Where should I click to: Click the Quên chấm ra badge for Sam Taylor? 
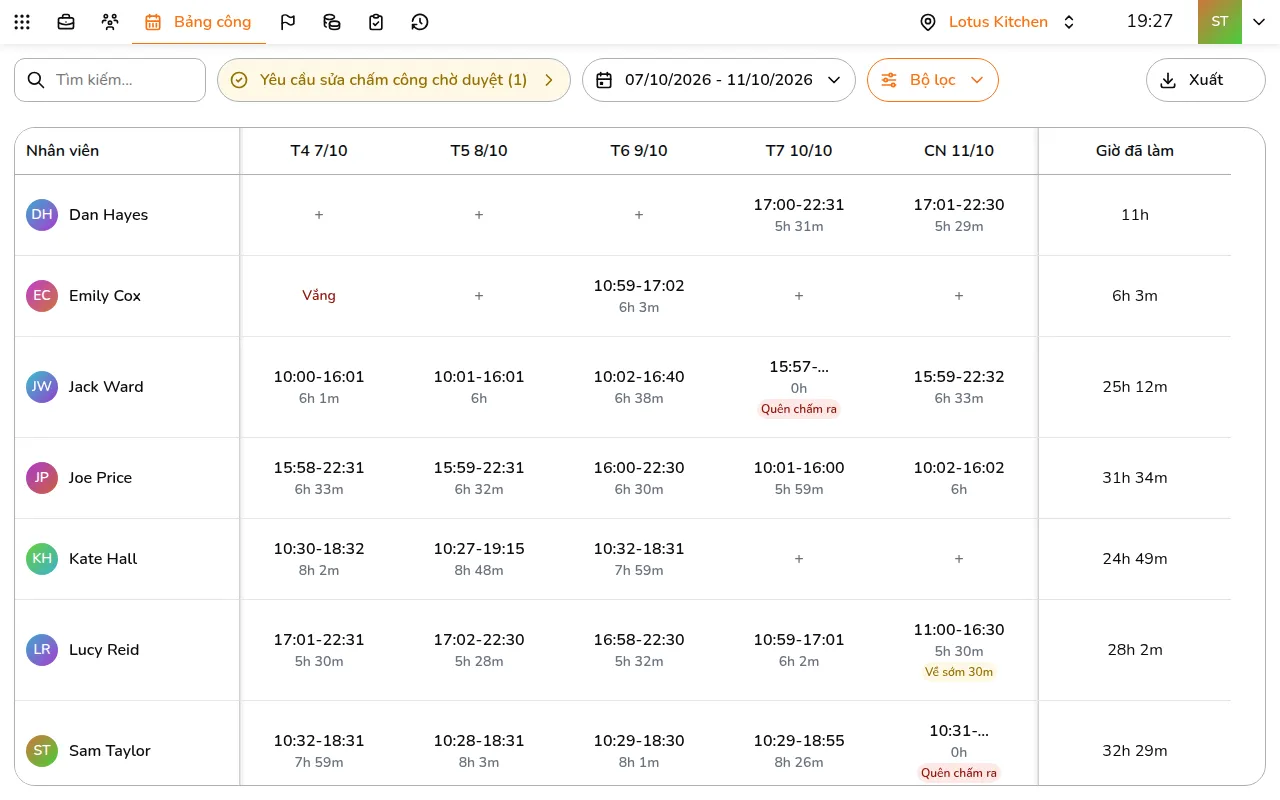point(959,773)
